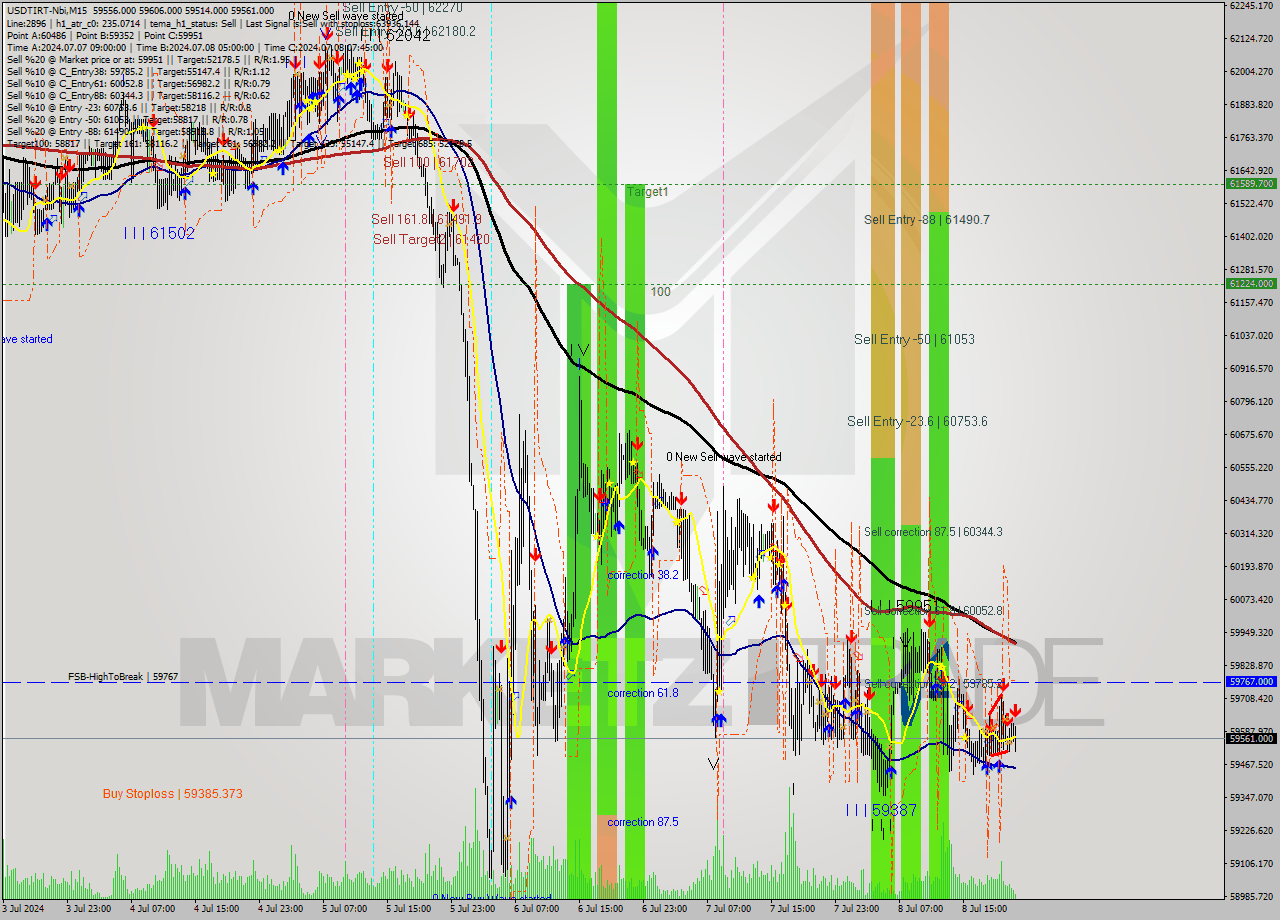
Task: Click the '5 Jul 23:00' time axis label
Action: point(474,909)
